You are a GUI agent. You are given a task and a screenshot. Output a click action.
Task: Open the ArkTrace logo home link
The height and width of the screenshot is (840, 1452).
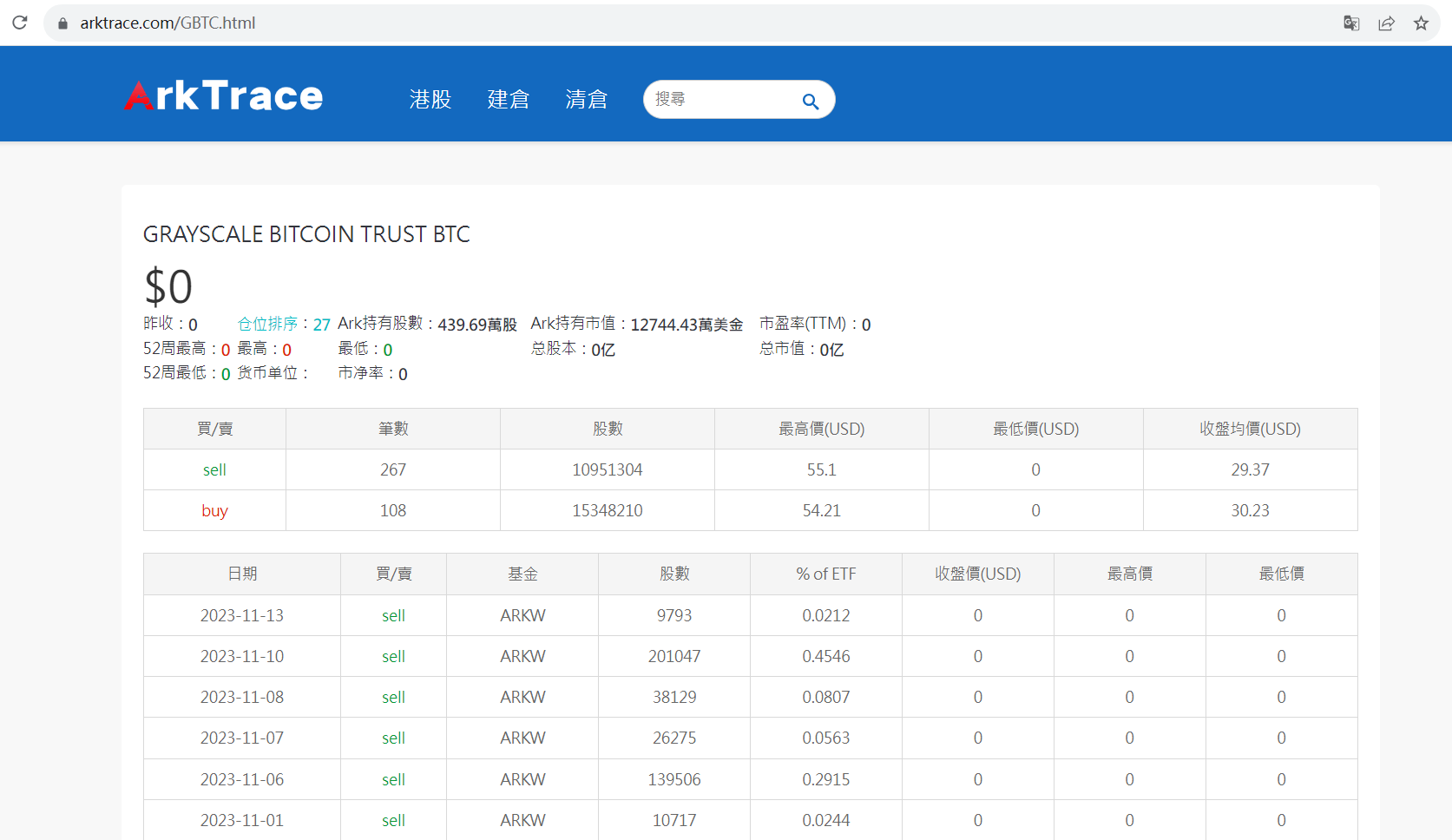point(223,95)
